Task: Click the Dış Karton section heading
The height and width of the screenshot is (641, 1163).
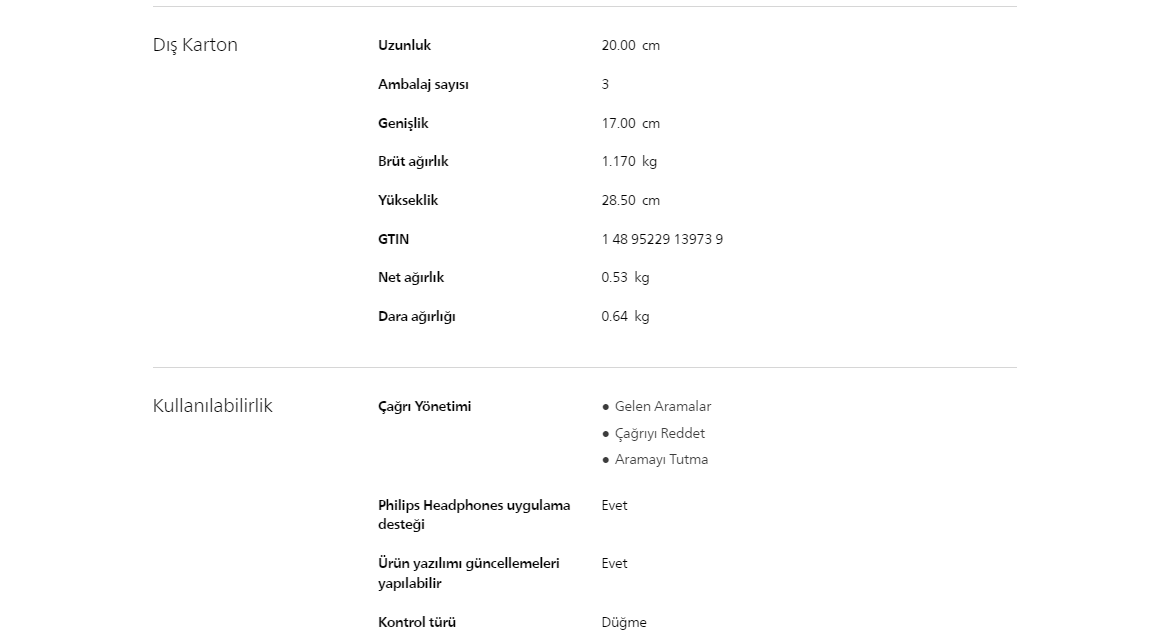Action: 195,45
